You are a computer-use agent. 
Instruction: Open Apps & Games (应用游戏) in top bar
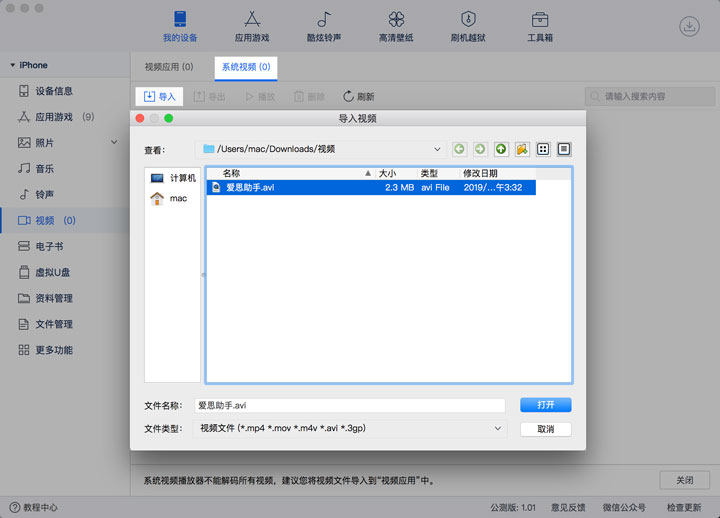click(x=252, y=27)
